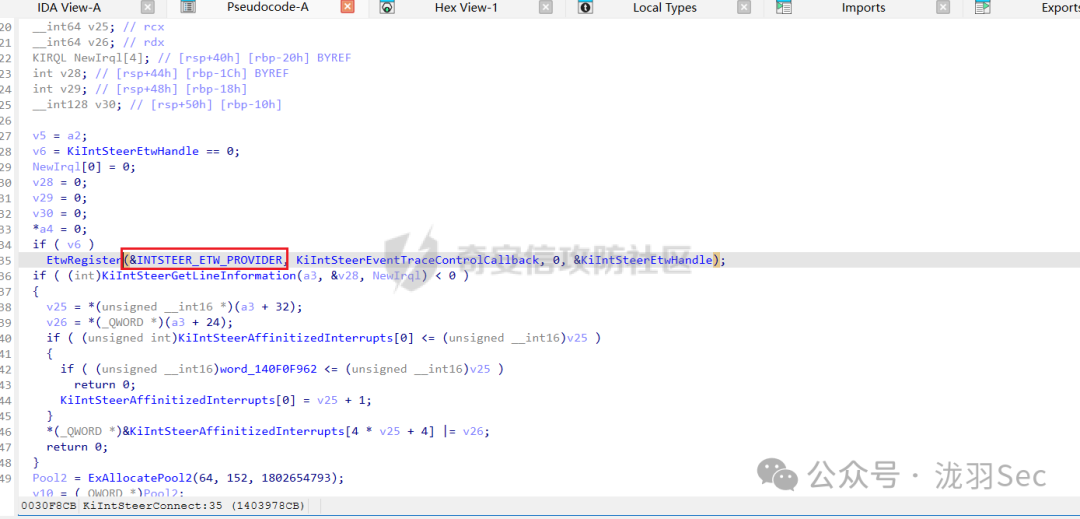Image resolution: width=1080 pixels, height=519 pixels.
Task: Close the Pseudocode-A tab with red X
Action: coord(348,8)
